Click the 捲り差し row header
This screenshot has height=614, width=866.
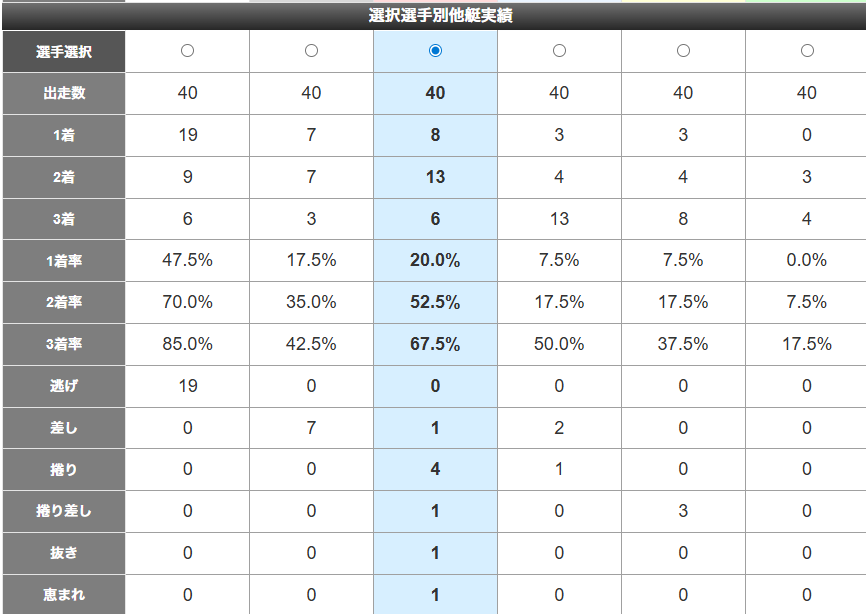point(64,511)
